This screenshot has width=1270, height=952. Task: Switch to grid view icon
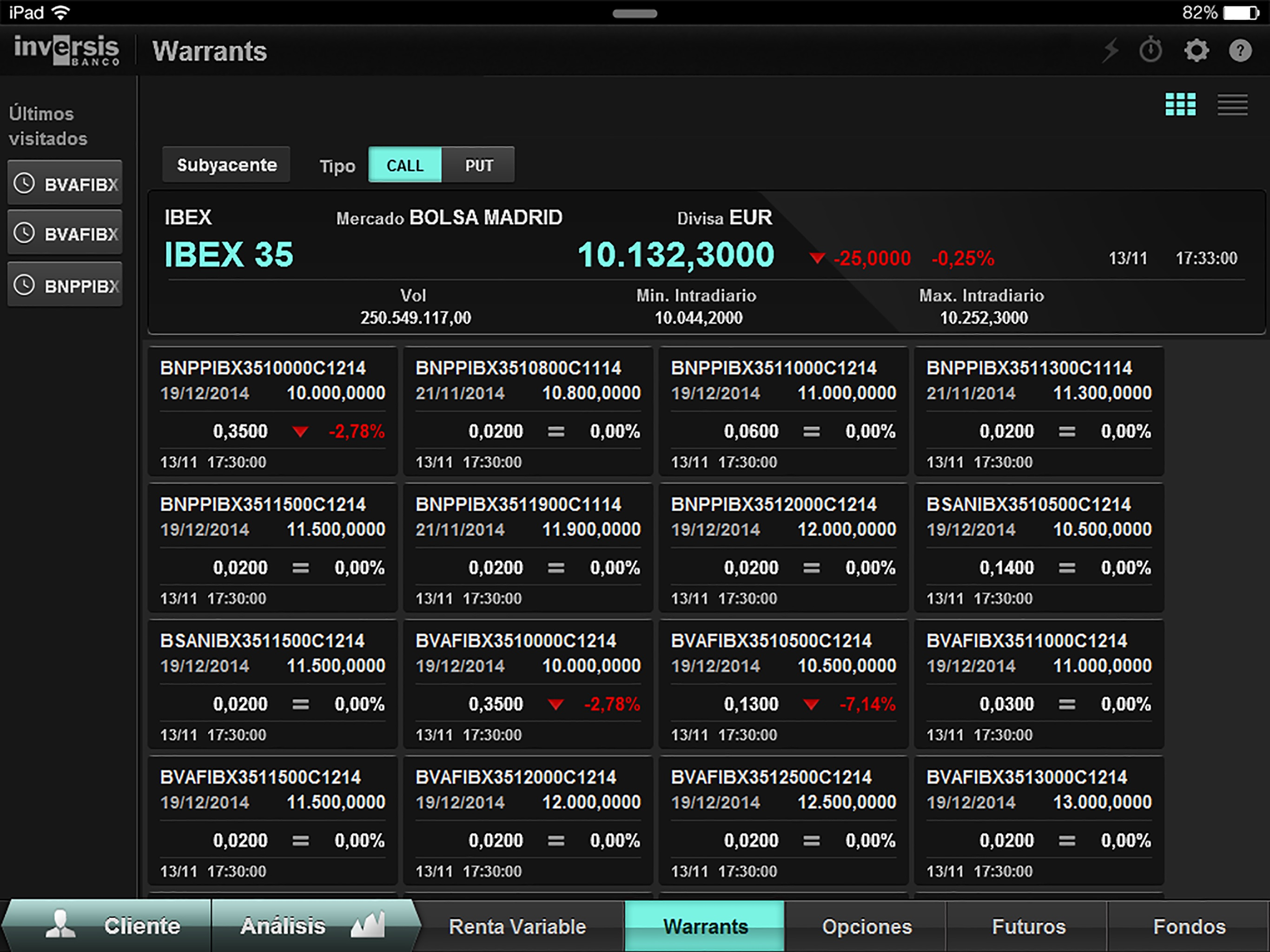(1180, 105)
